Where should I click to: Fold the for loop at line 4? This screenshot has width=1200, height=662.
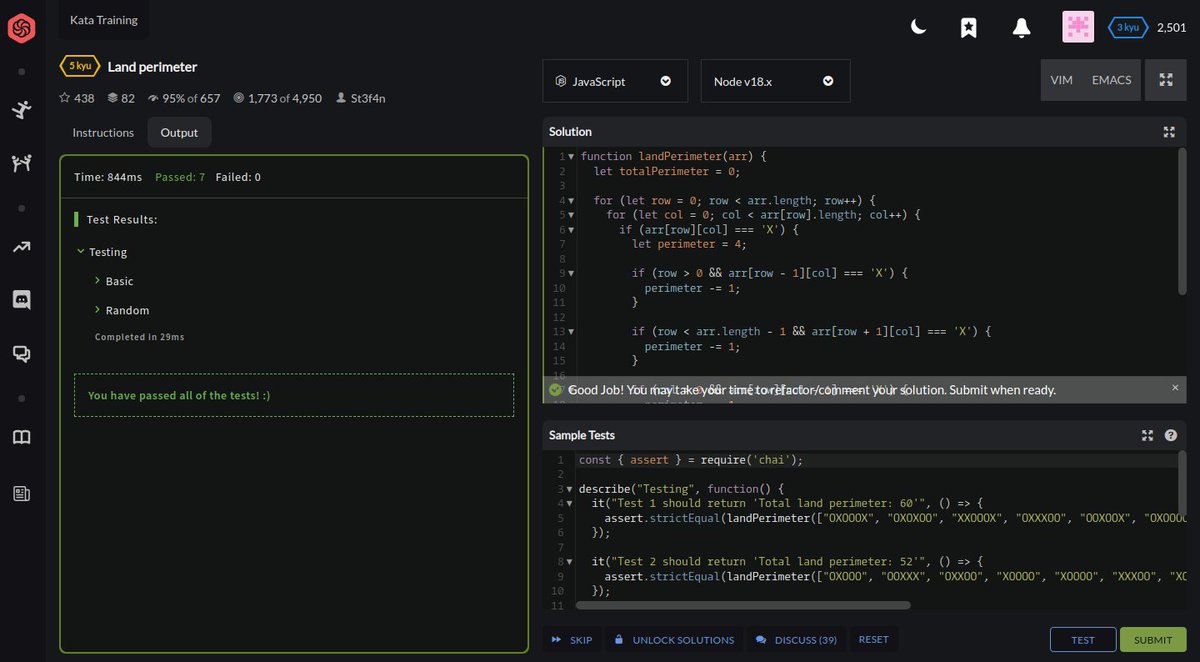[571, 200]
